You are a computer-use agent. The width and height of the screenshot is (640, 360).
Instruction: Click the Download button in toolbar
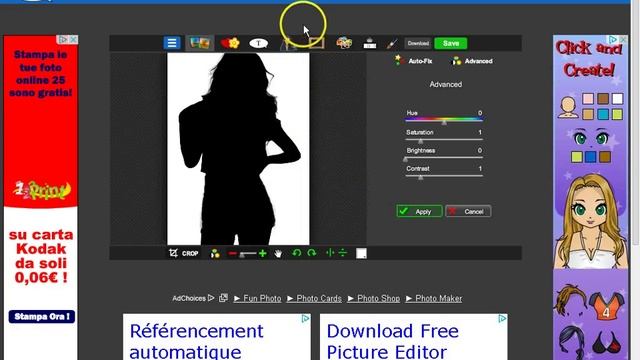click(x=418, y=43)
